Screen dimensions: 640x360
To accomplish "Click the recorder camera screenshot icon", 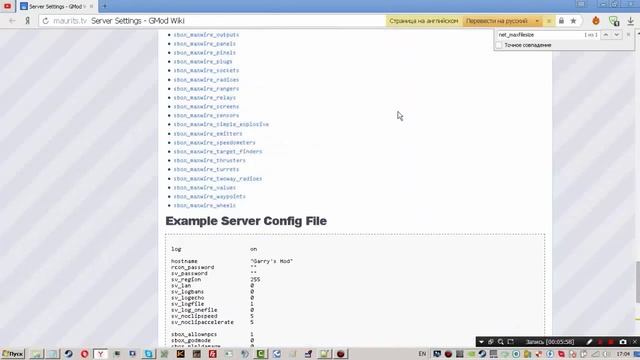I will click(x=622, y=342).
